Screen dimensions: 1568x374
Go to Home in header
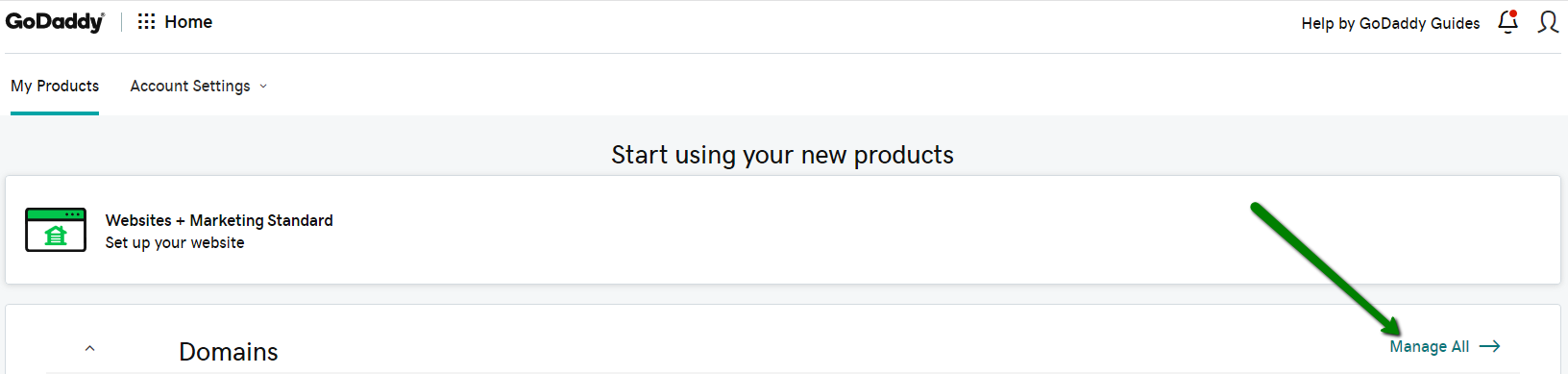pos(188,21)
